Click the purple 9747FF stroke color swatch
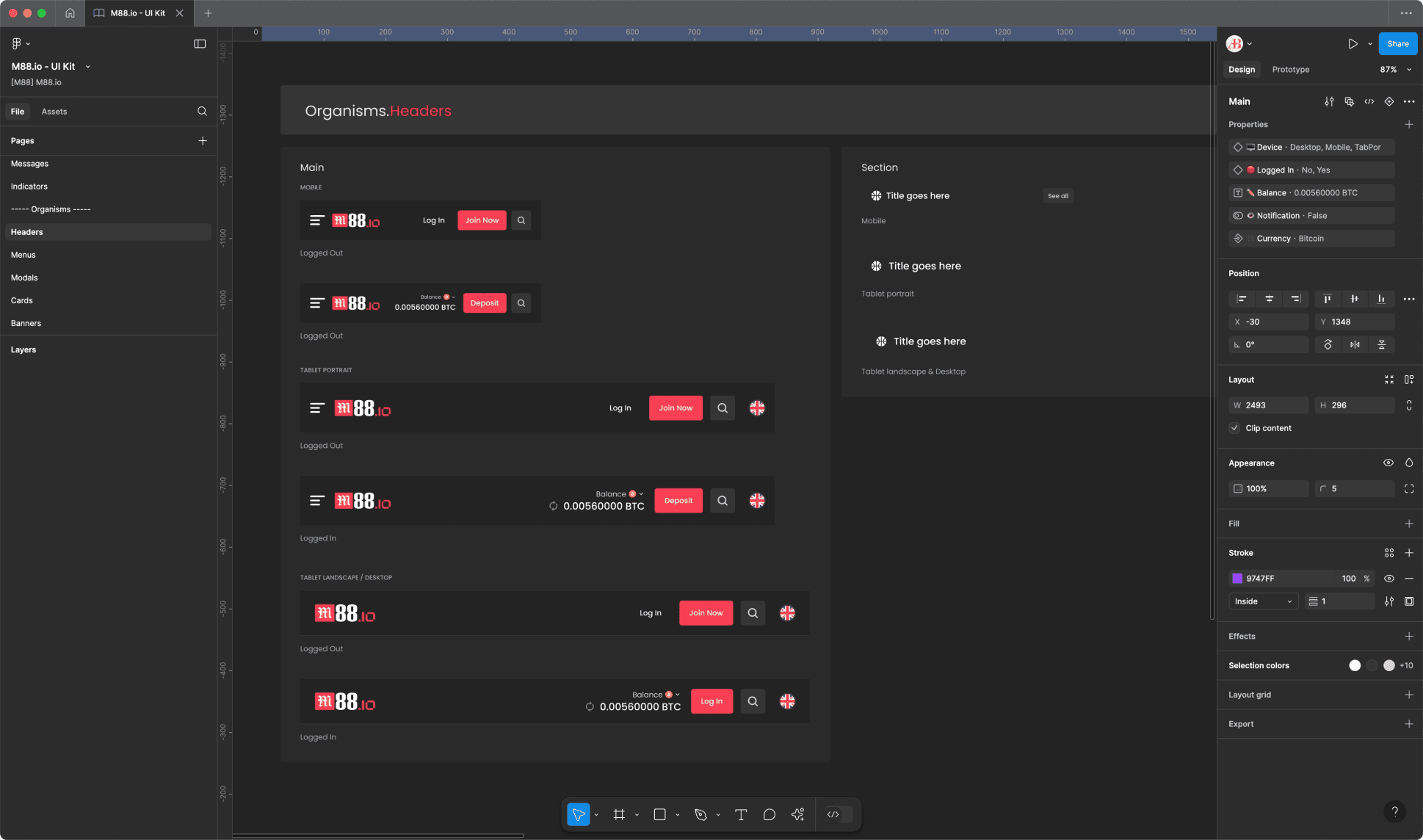Screen dimensions: 1423x840 pos(1238,579)
